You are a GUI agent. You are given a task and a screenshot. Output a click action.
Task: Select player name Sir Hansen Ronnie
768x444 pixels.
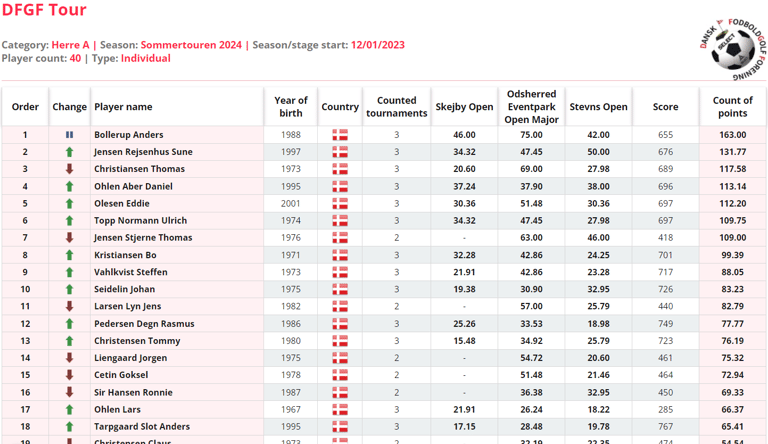pos(133,392)
